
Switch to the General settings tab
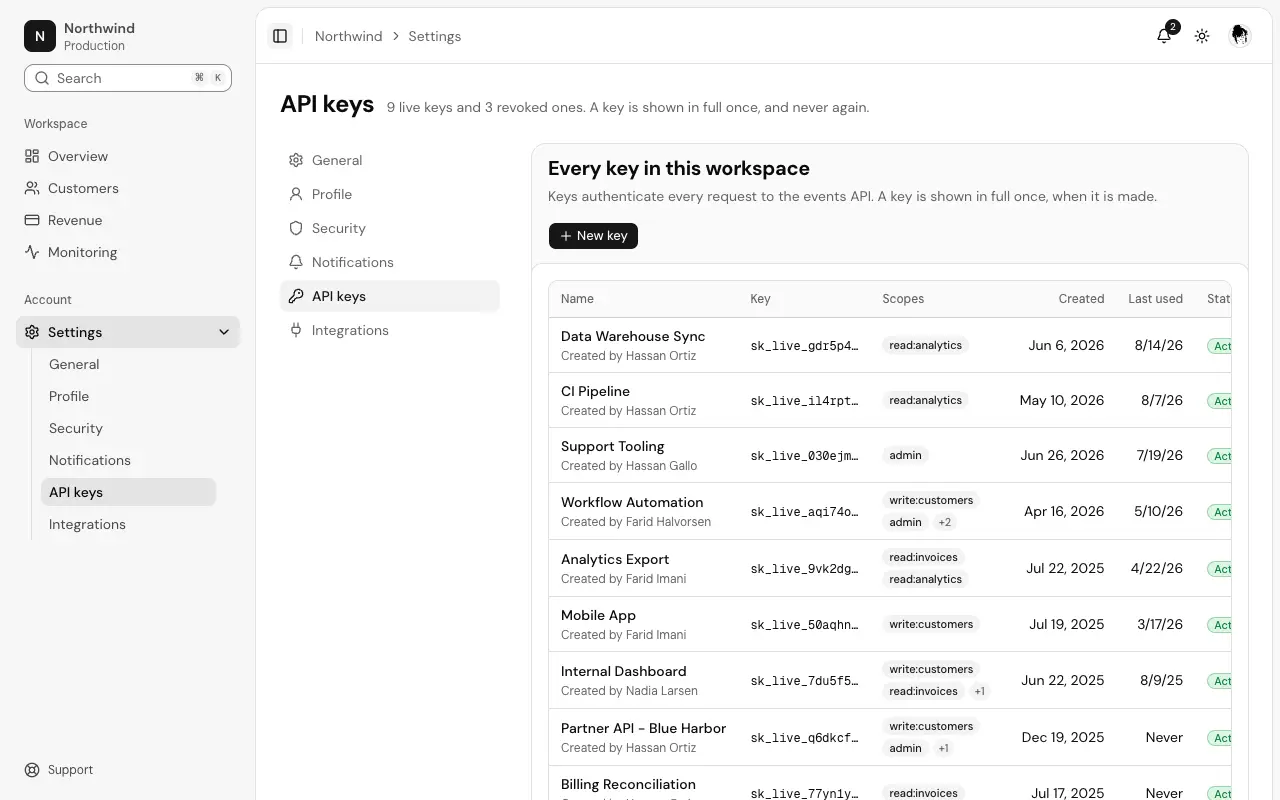click(390, 160)
